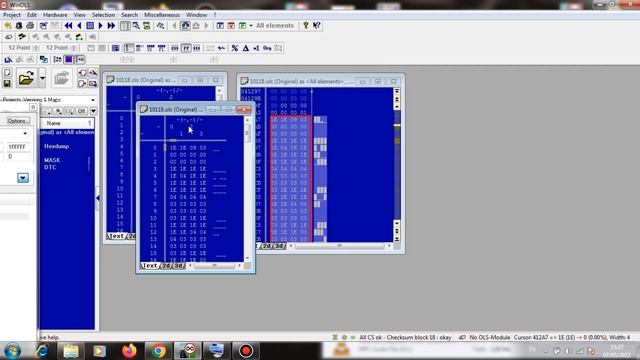Click the Org original values icon
Image resolution: width=640 pixels, height=360 pixels.
267,48
